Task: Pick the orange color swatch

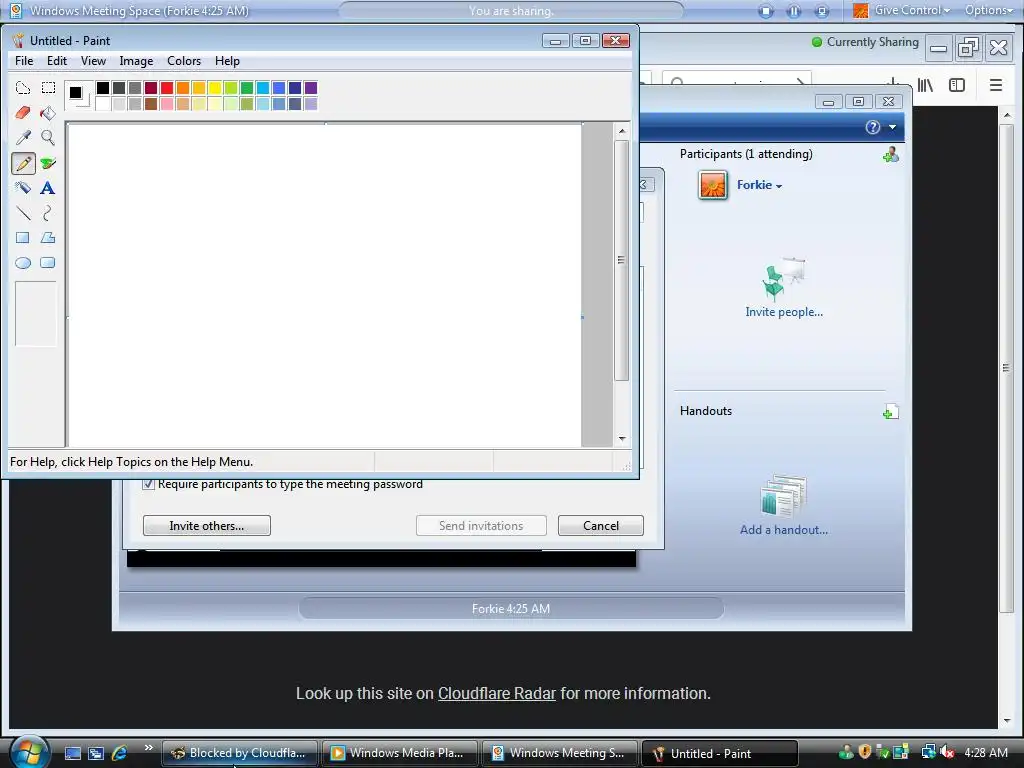Action: (x=183, y=88)
